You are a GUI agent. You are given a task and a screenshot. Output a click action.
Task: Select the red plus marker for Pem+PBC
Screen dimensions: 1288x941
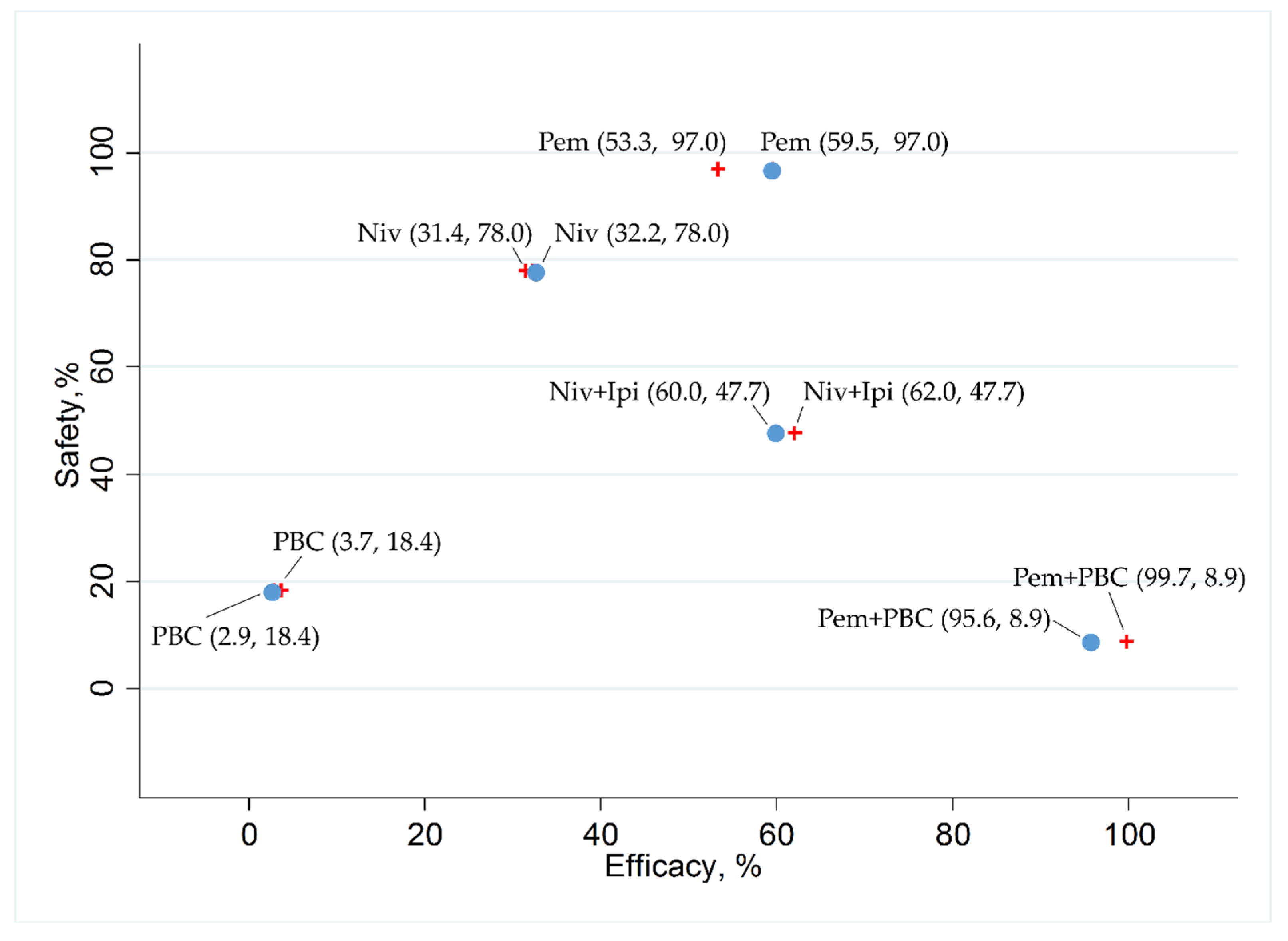[x=1126, y=642]
